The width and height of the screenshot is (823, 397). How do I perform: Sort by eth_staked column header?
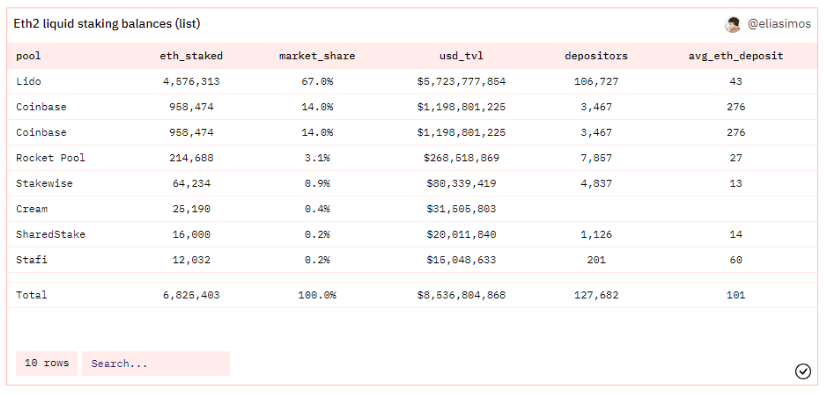[191, 56]
